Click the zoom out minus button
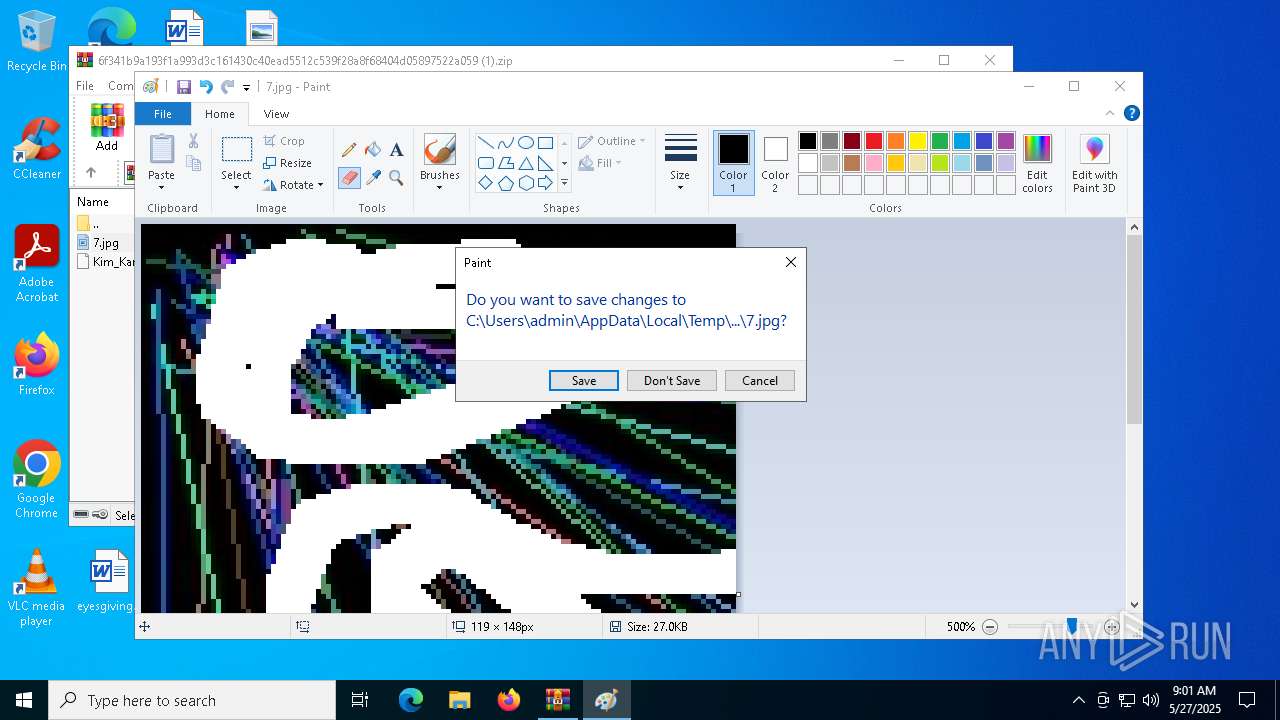Viewport: 1280px width, 720px height. (990, 627)
